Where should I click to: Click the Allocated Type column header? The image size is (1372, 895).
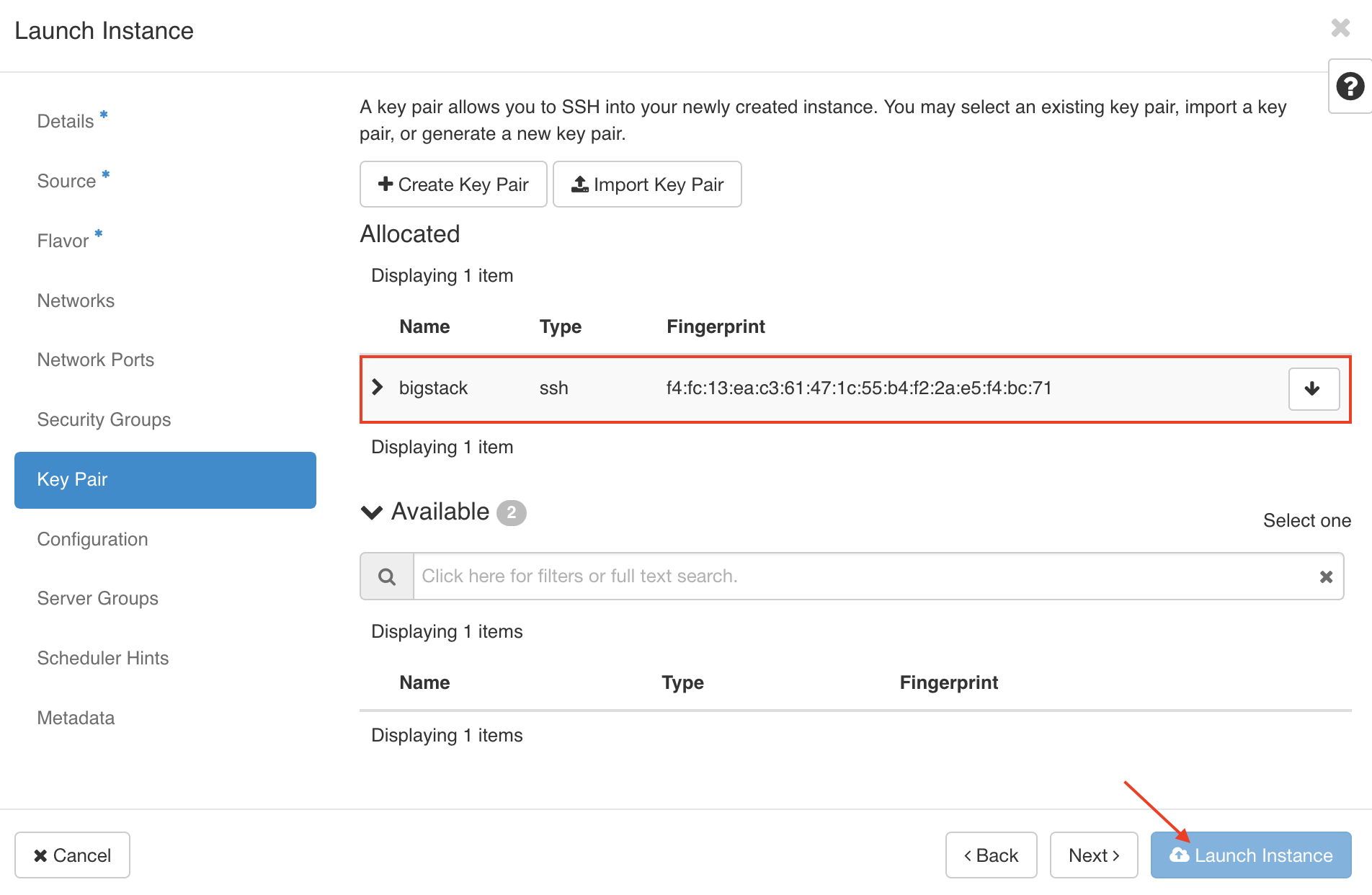560,326
